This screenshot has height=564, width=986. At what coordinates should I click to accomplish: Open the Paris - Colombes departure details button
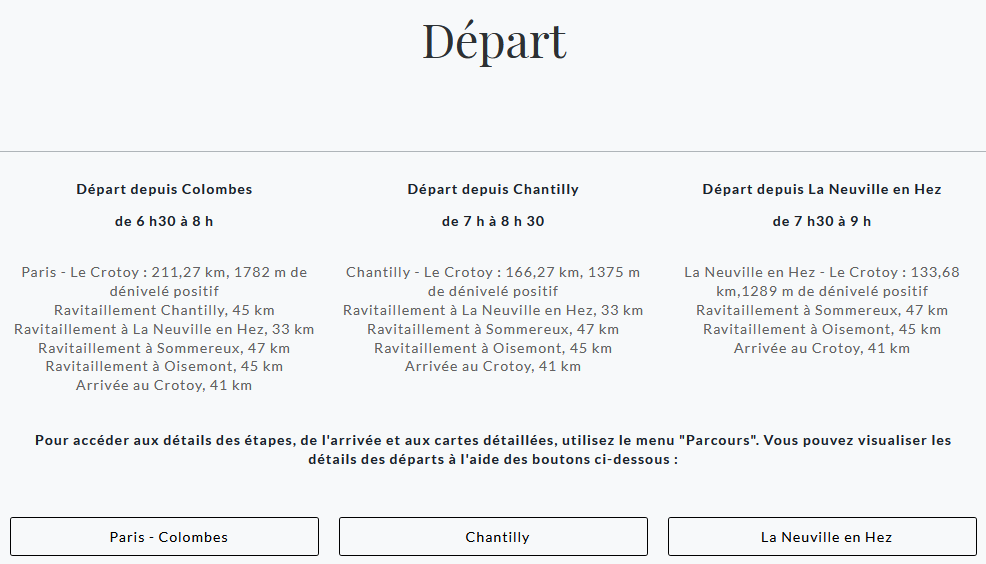click(x=164, y=537)
